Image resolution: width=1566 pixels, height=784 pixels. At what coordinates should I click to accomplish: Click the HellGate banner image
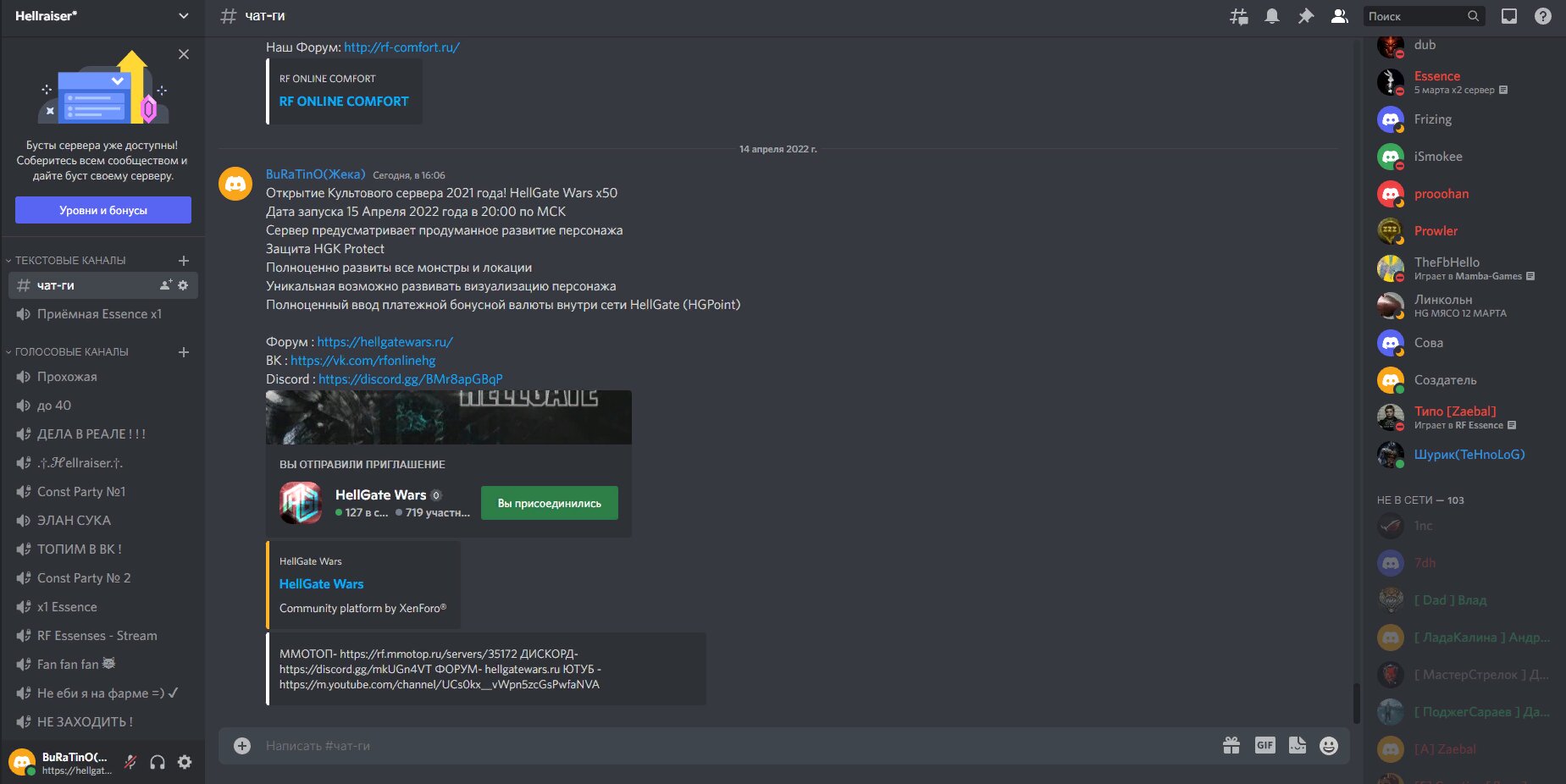click(x=449, y=417)
